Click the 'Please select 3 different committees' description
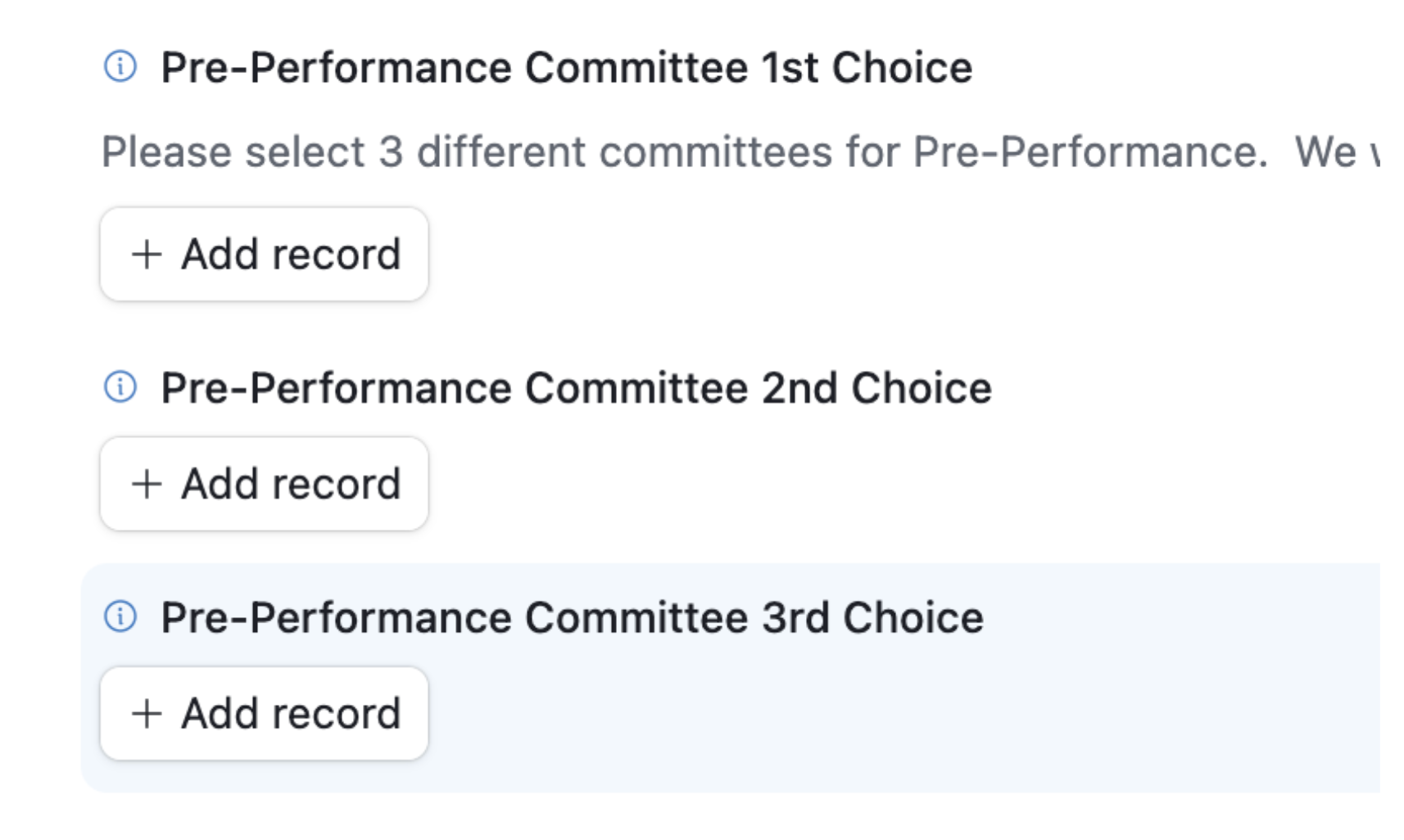This screenshot has height=840, width=1404. coord(684,152)
